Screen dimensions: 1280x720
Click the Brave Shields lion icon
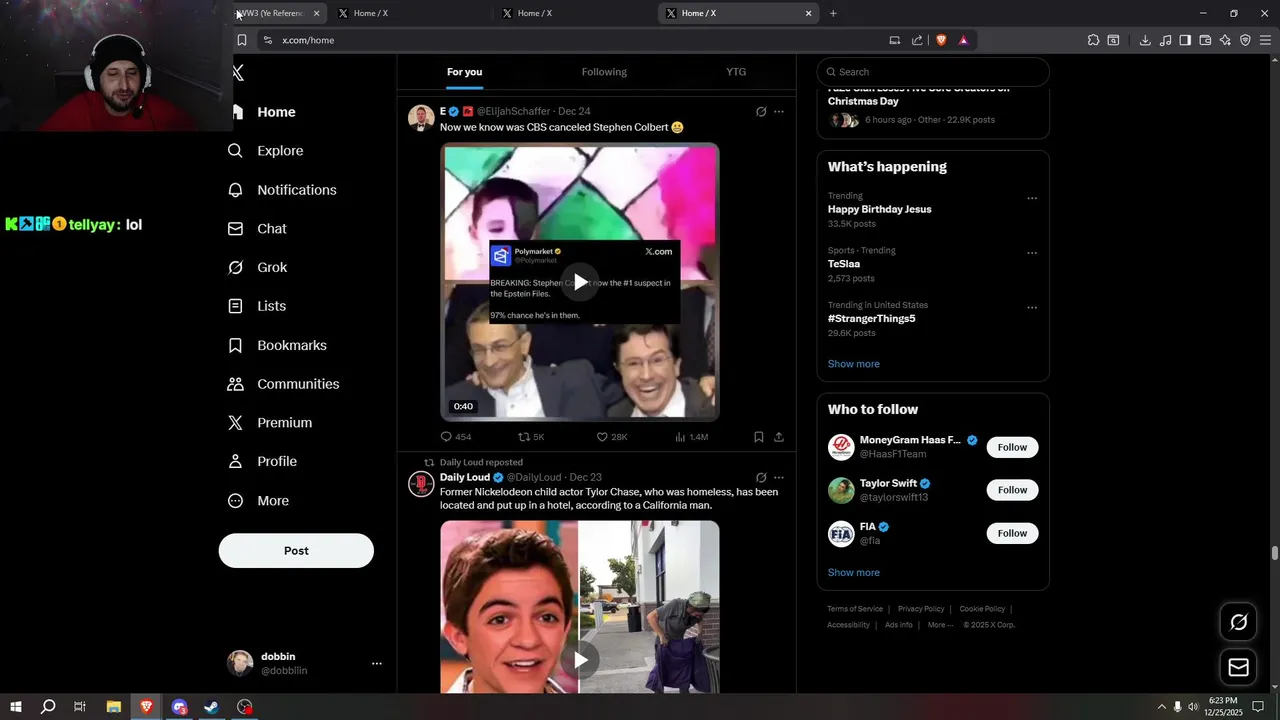pos(941,40)
